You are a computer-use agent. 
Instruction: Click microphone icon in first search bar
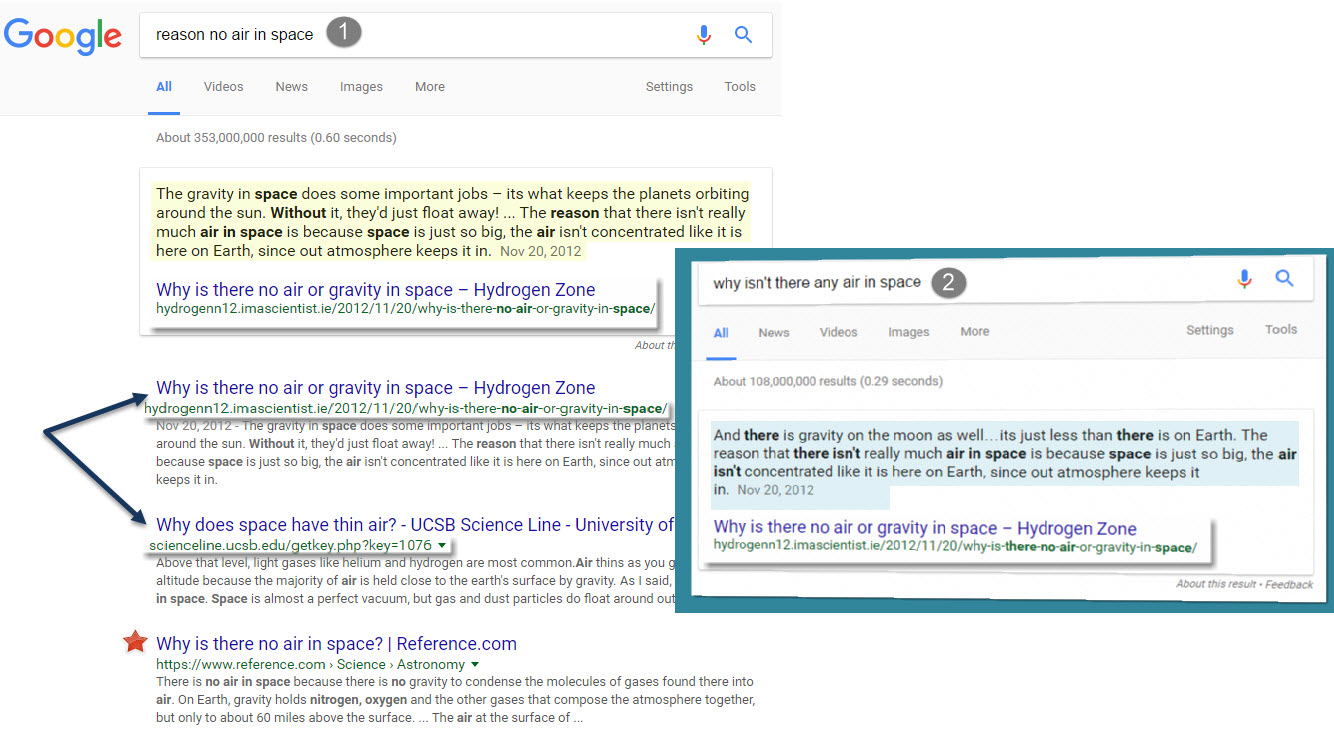pyautogui.click(x=704, y=35)
